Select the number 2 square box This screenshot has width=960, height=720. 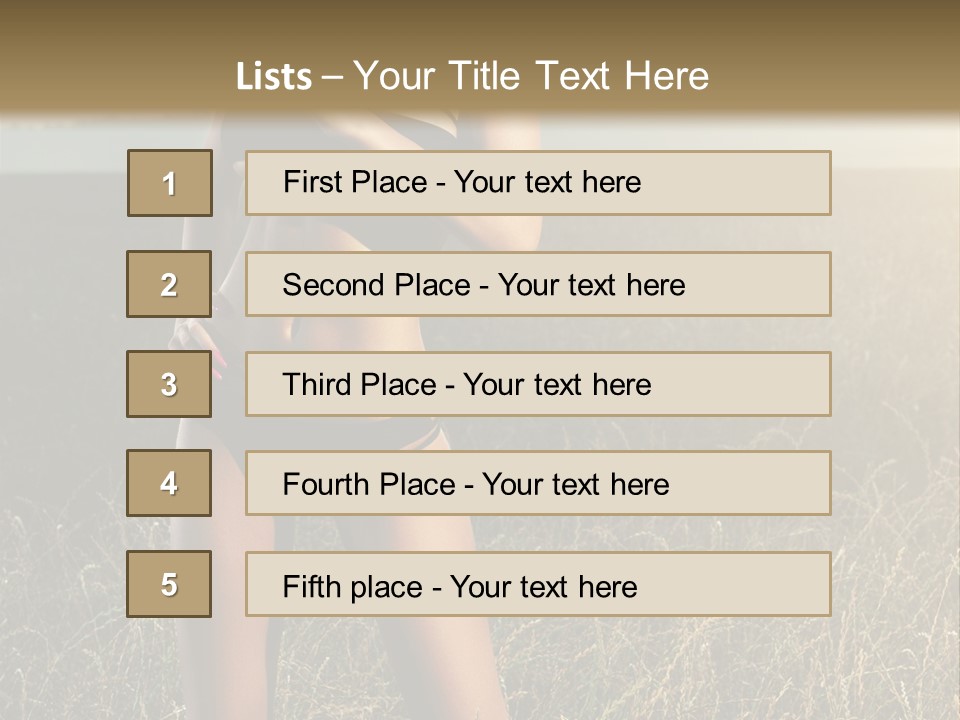pyautogui.click(x=169, y=284)
